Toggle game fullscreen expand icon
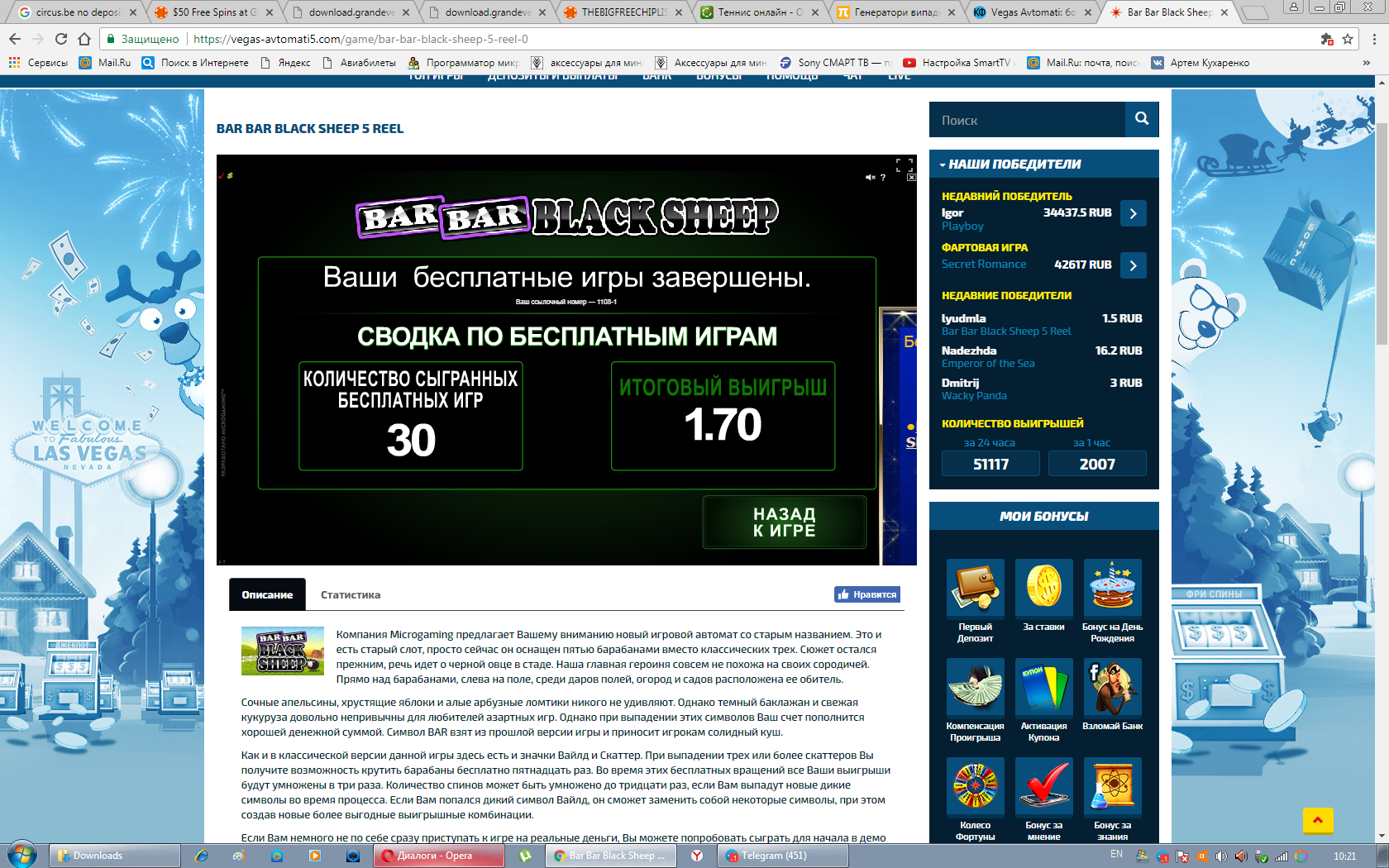 click(x=905, y=165)
